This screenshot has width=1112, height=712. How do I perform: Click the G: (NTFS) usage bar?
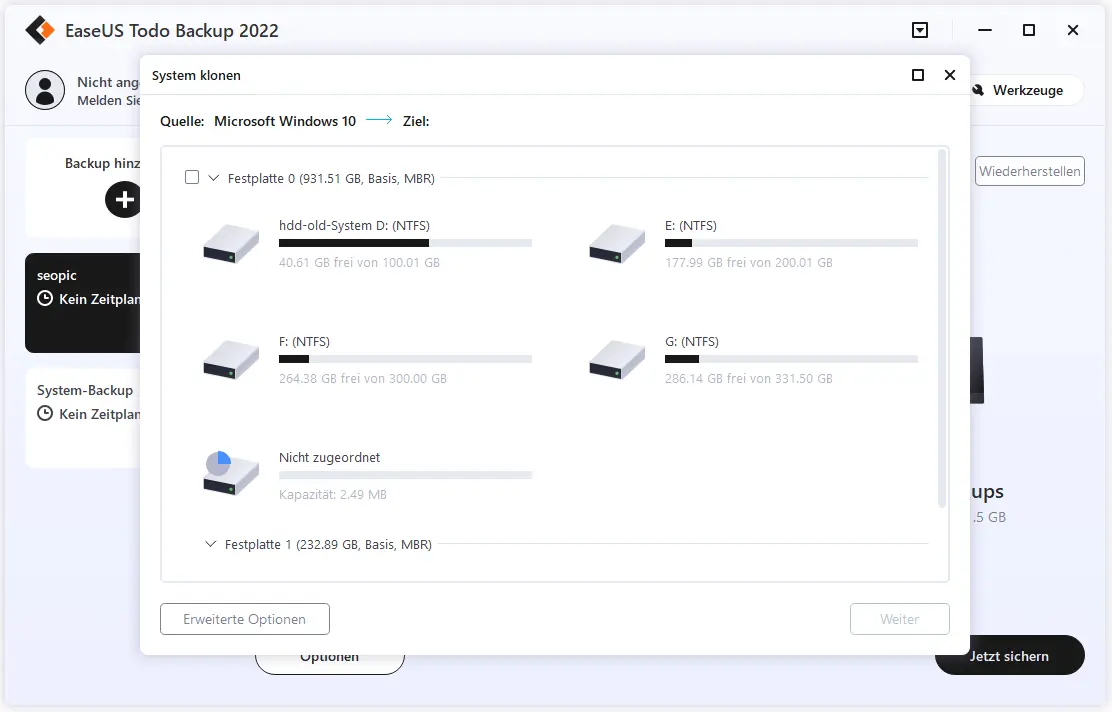pyautogui.click(x=791, y=359)
